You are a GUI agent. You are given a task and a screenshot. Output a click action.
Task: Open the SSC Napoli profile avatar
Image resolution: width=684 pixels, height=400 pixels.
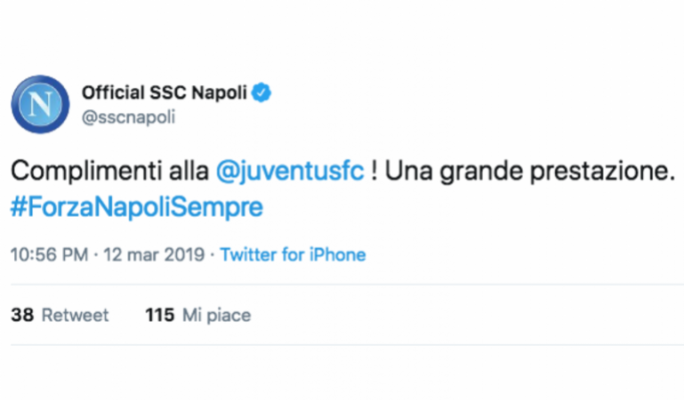pos(40,104)
